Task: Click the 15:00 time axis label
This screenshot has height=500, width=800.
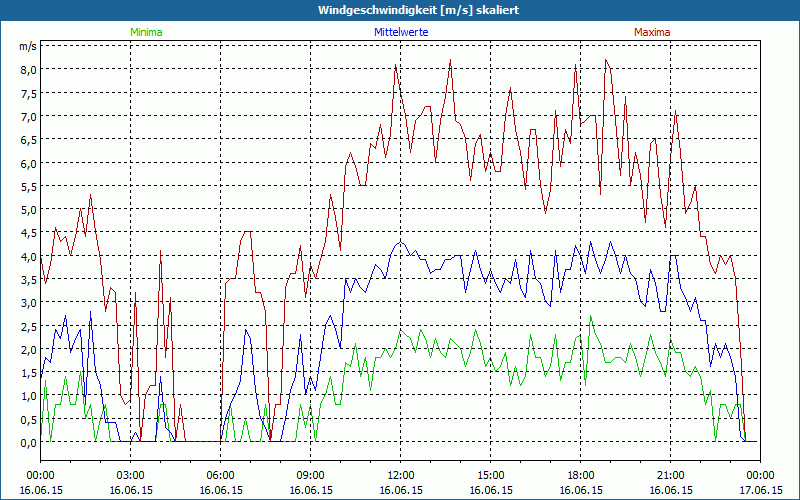Action: 491,476
